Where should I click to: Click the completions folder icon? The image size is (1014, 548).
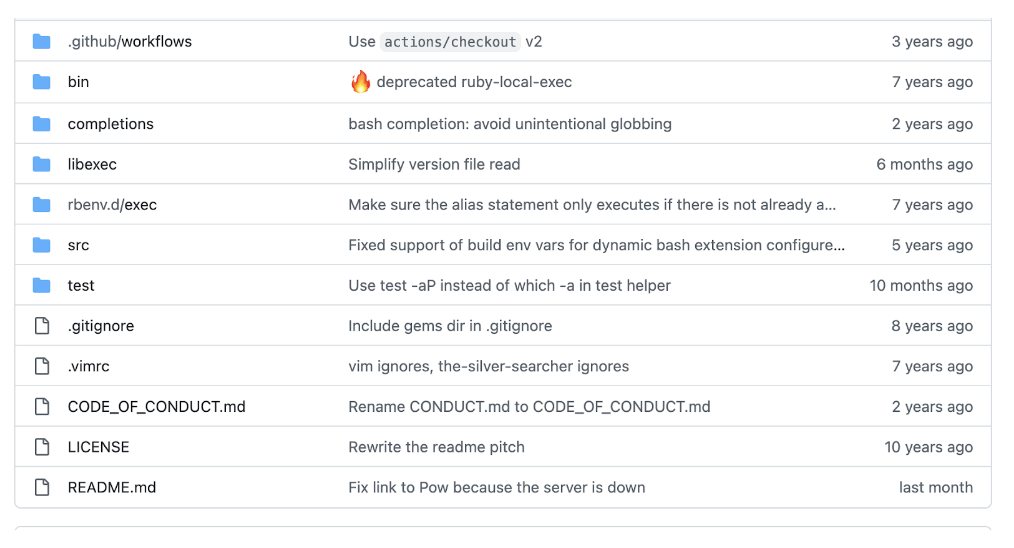coord(41,124)
